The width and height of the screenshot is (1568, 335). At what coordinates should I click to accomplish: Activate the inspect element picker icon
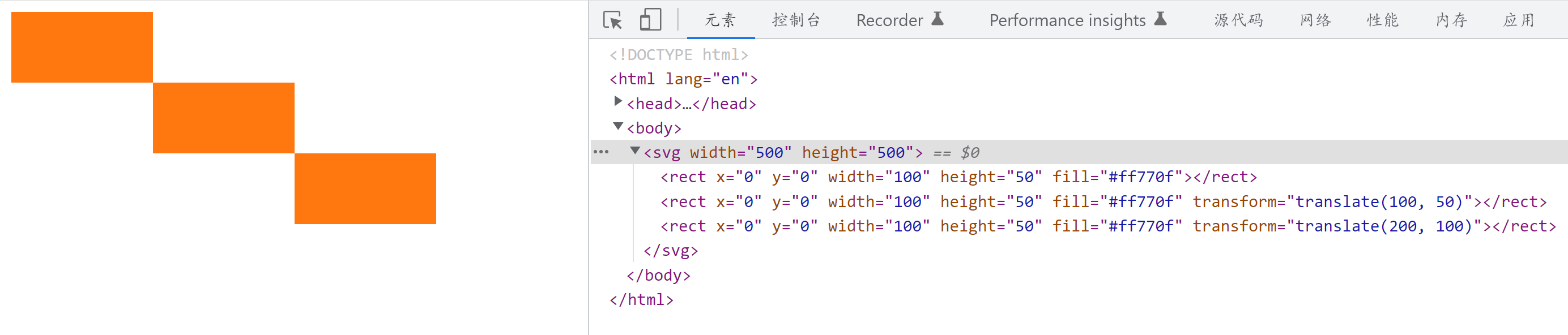612,20
